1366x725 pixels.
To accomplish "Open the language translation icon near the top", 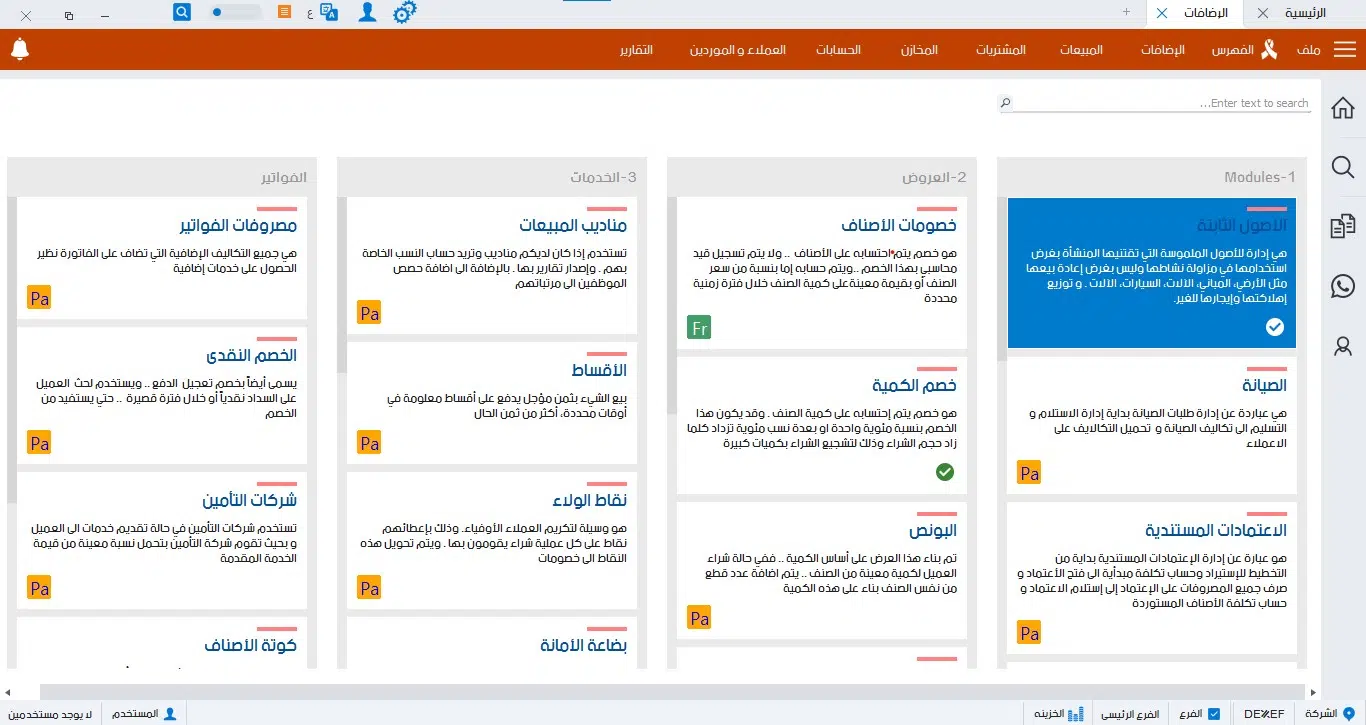I will point(329,13).
